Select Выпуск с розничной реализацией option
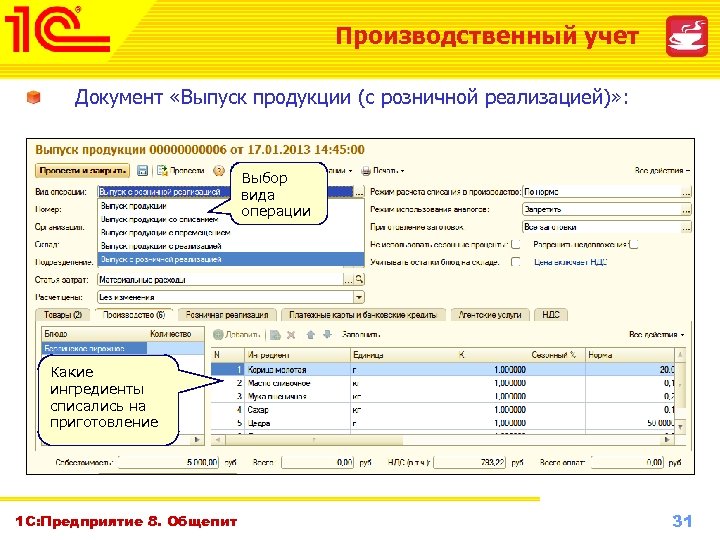720x540 pixels. (x=231, y=259)
